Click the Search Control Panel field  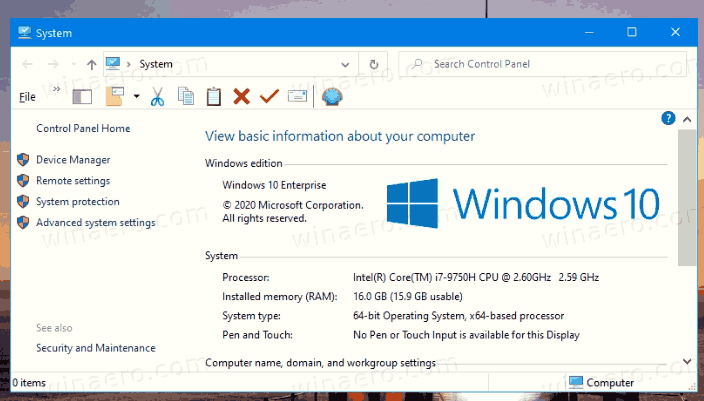point(542,64)
